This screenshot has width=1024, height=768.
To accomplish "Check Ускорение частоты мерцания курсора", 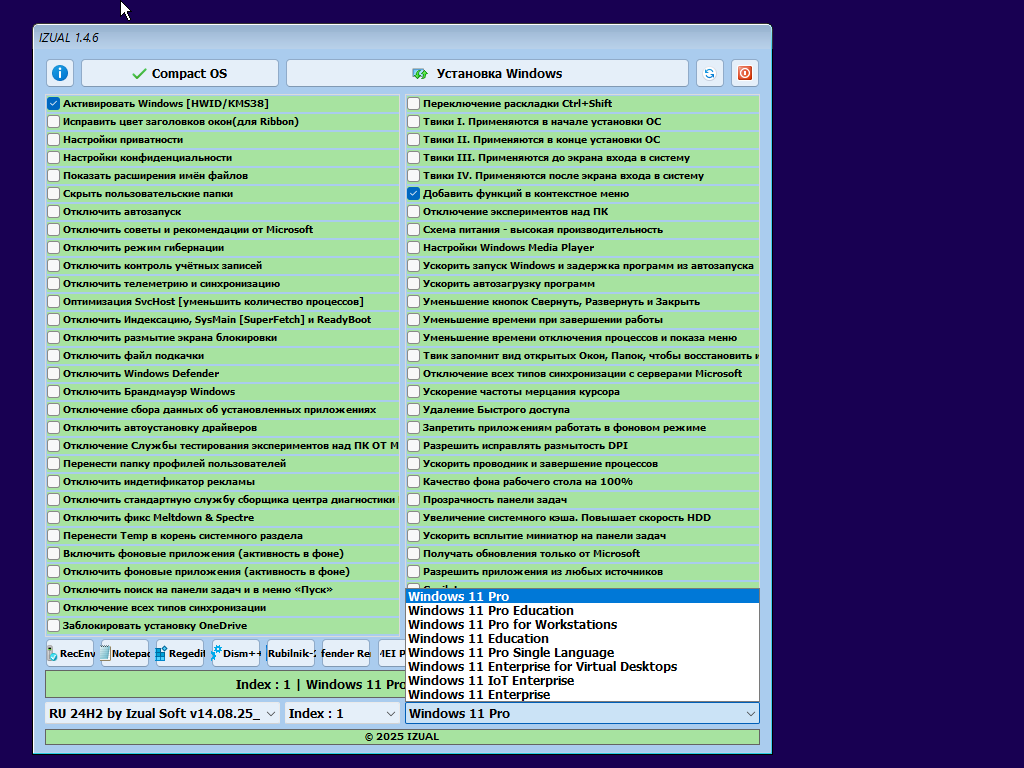I will pos(413,391).
